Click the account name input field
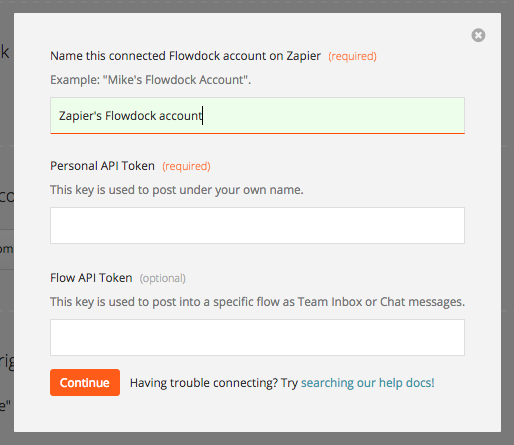The image size is (514, 445). pyautogui.click(x=257, y=116)
